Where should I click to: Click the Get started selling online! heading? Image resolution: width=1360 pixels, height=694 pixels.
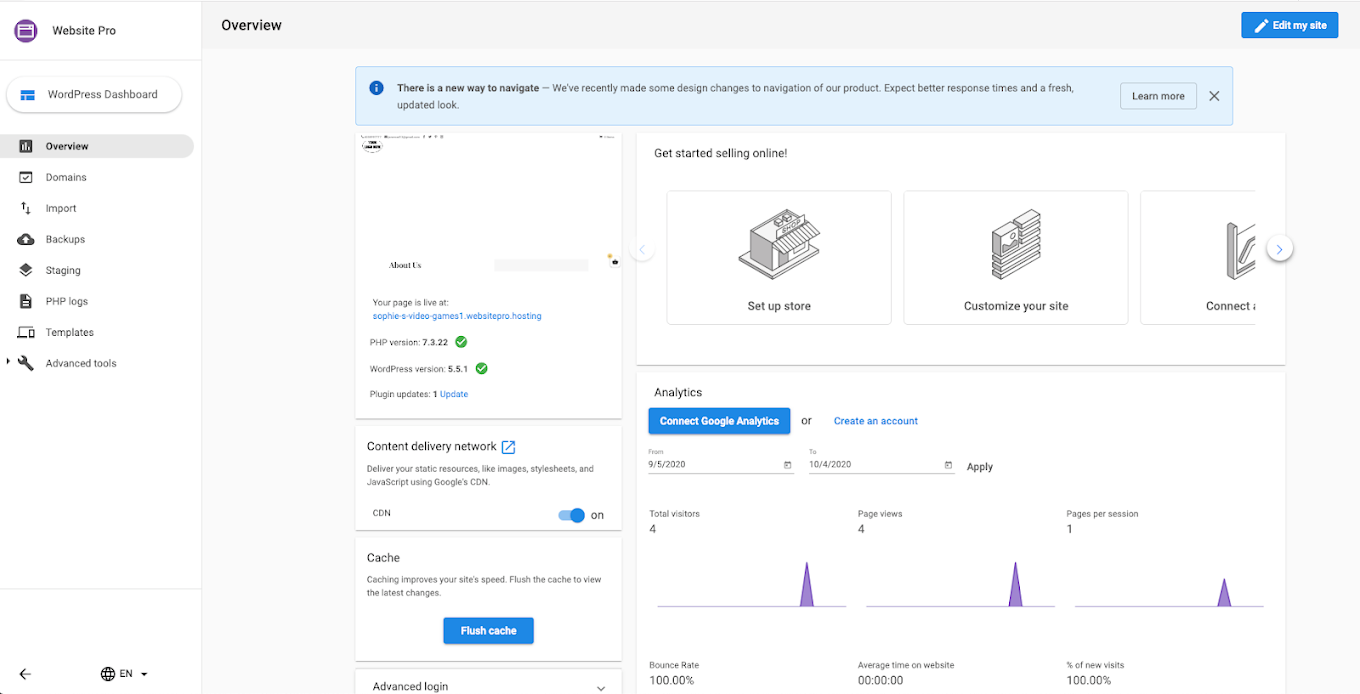(721, 153)
